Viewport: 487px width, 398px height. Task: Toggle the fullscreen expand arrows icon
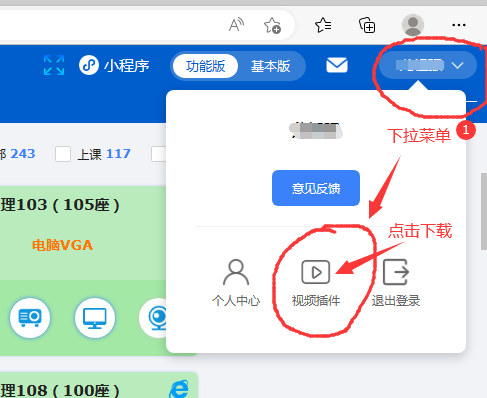tap(54, 65)
